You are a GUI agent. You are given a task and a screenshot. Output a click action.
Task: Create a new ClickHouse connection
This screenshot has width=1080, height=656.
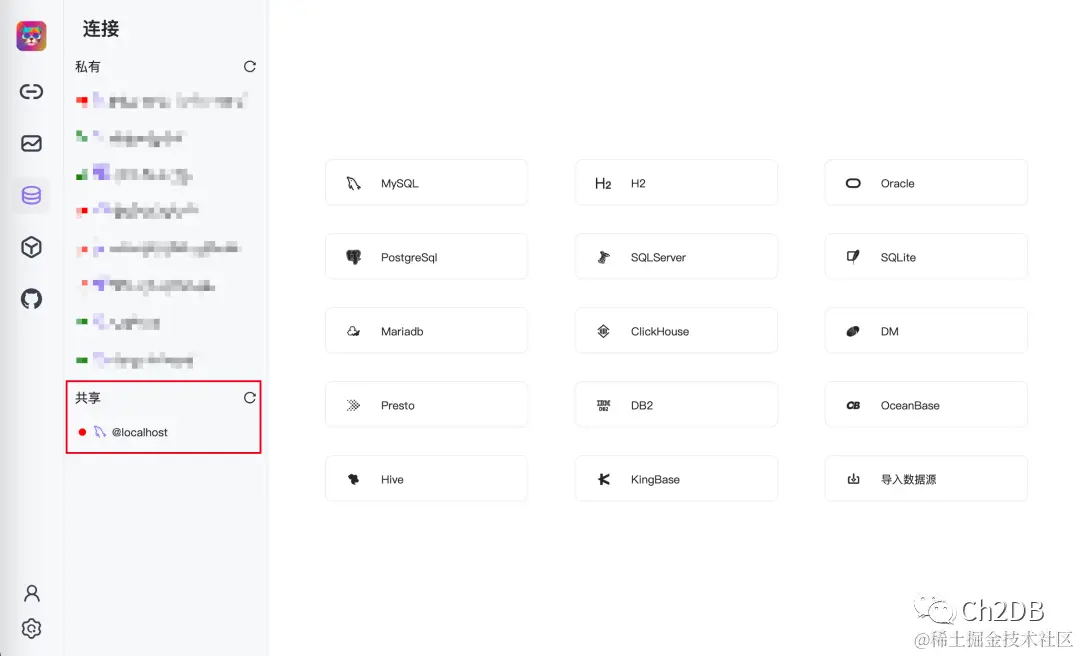[x=676, y=331]
